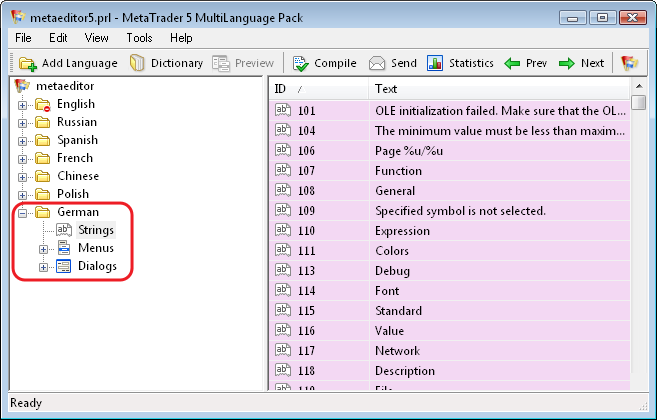Screen dimensions: 657x420
Task: Select the 'OLE initialization failed' row text
Action: coord(500,111)
